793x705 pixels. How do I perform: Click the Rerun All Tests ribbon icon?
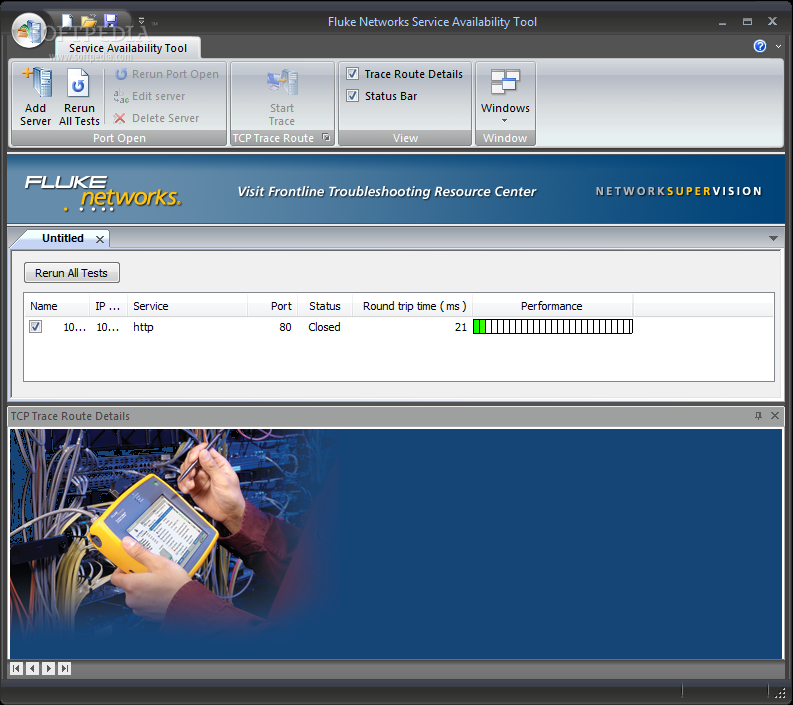coord(79,96)
